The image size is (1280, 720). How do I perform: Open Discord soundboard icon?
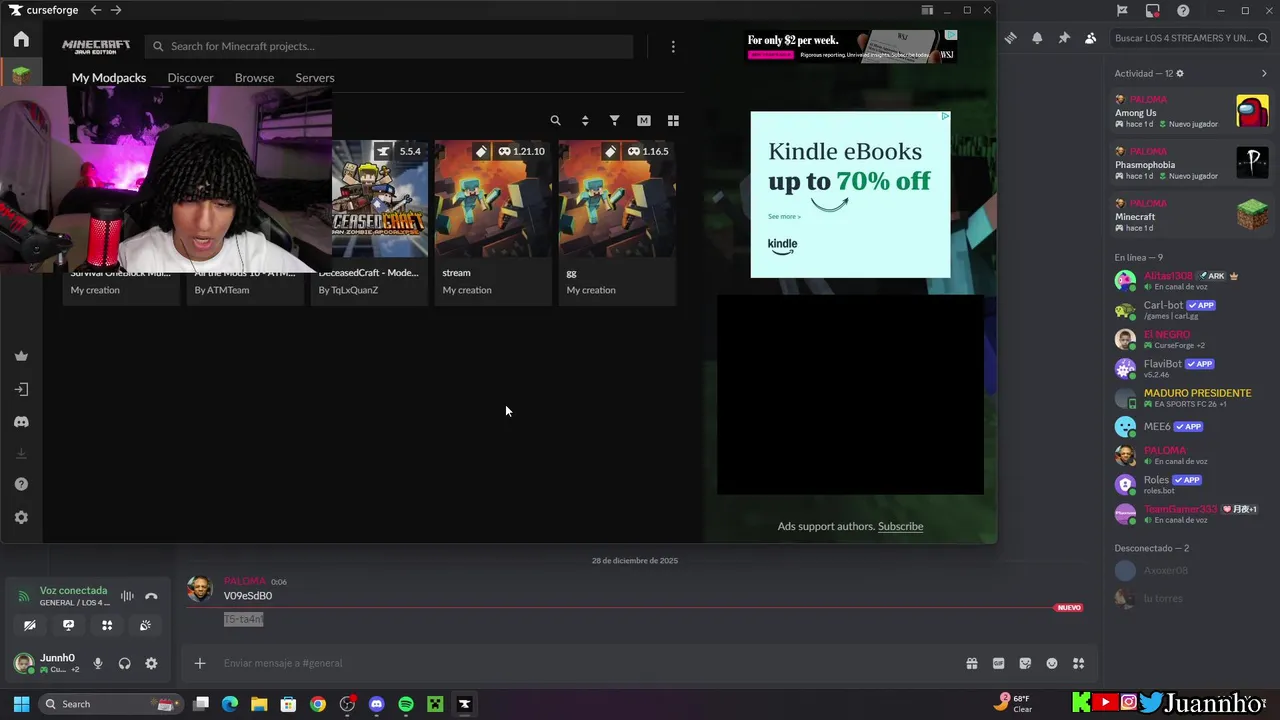[x=145, y=625]
